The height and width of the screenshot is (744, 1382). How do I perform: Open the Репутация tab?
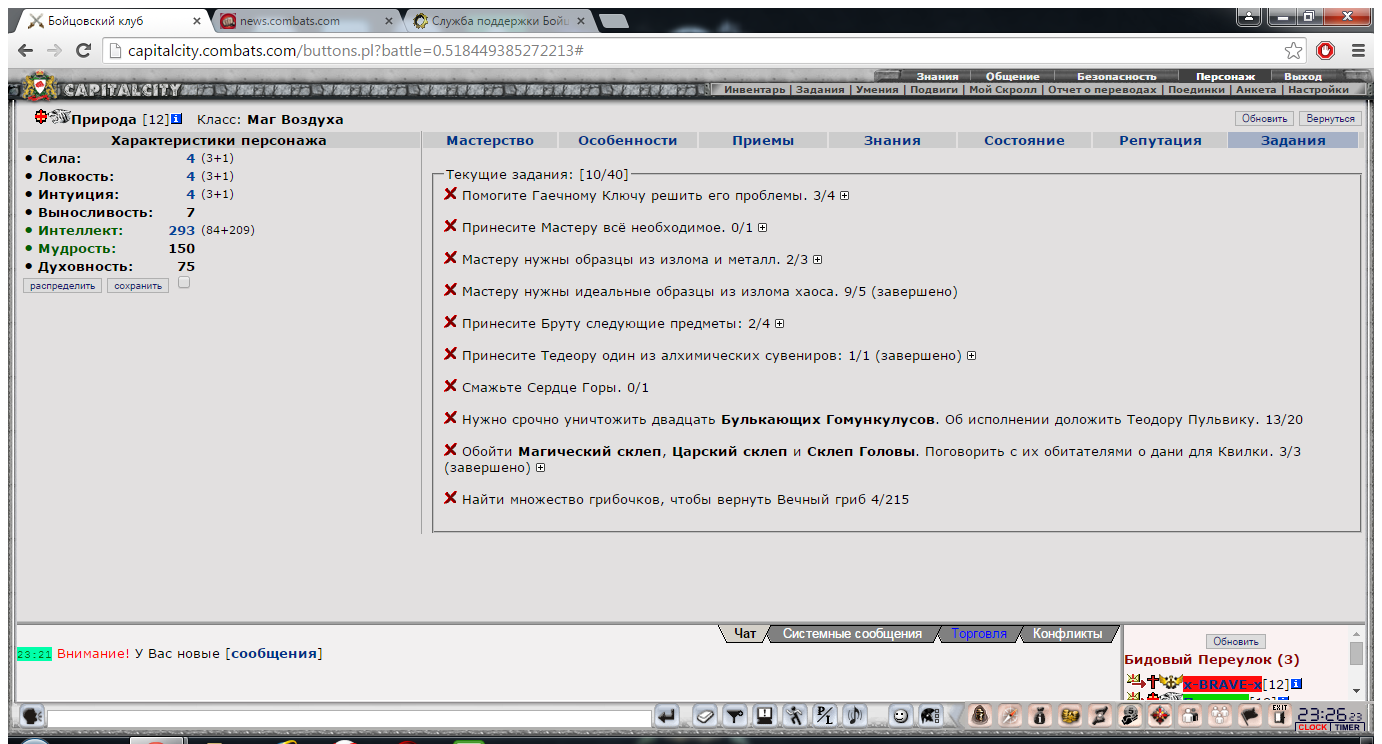(x=1160, y=141)
